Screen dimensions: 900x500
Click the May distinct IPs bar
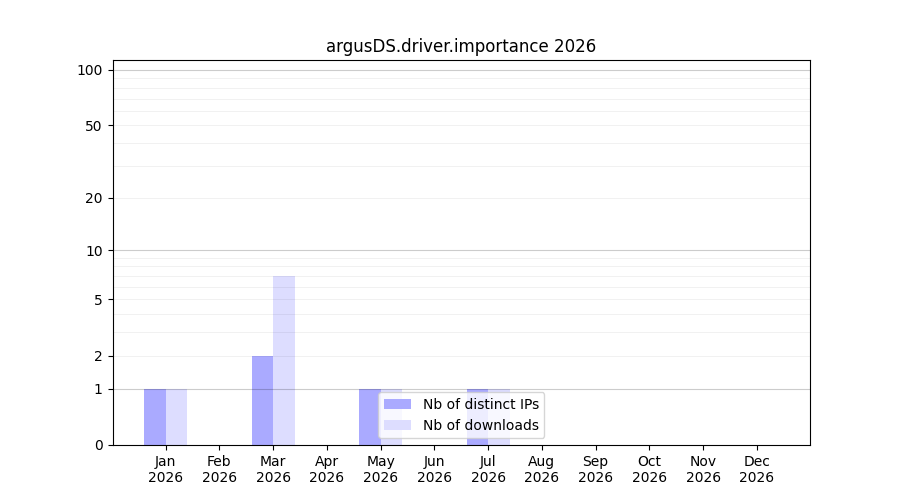(370, 417)
